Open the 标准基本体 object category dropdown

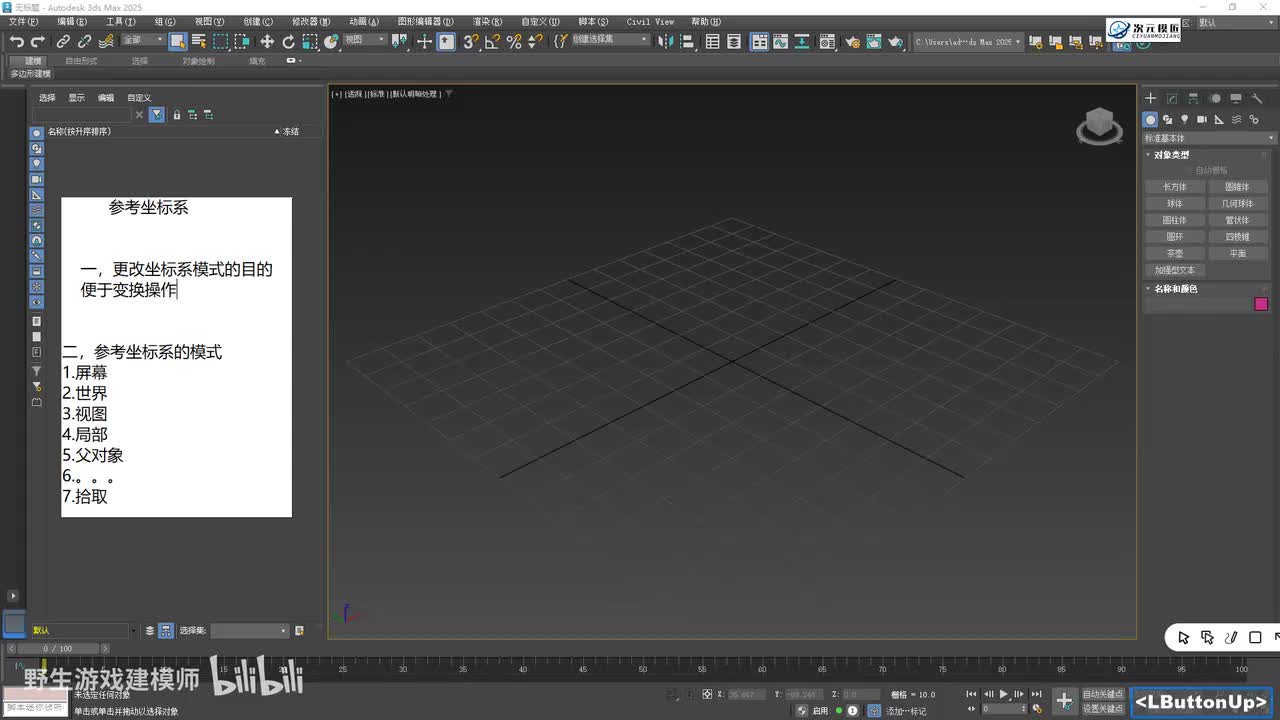pos(1210,138)
